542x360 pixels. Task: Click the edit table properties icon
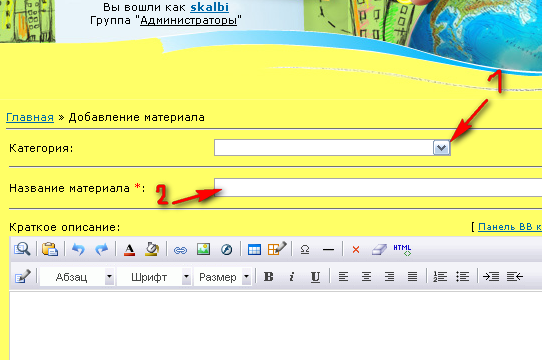pyautogui.click(x=277, y=249)
